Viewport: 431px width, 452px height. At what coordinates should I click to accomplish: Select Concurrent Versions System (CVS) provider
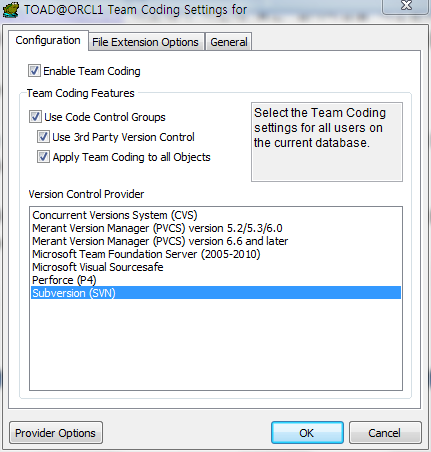[216, 215]
